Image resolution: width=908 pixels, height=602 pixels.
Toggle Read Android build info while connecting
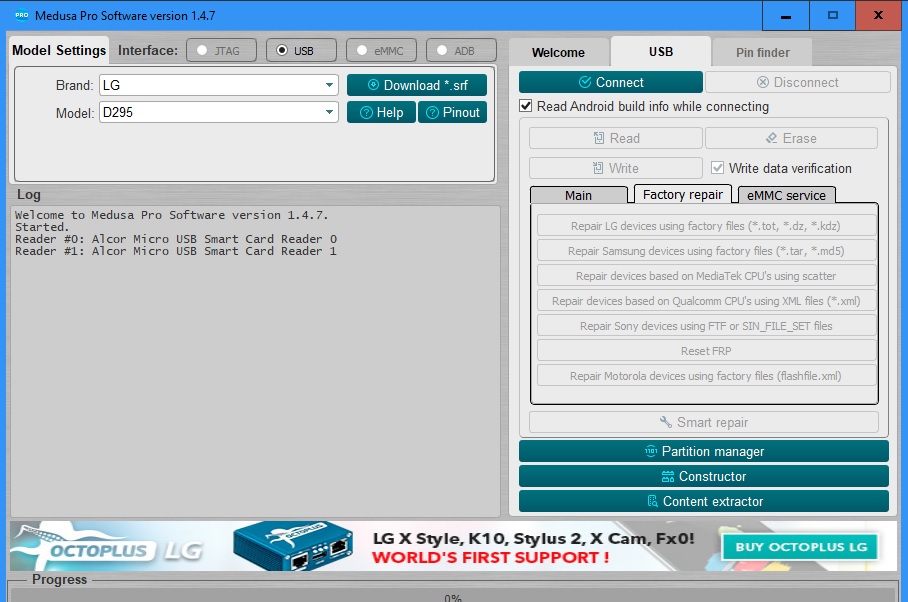[526, 106]
